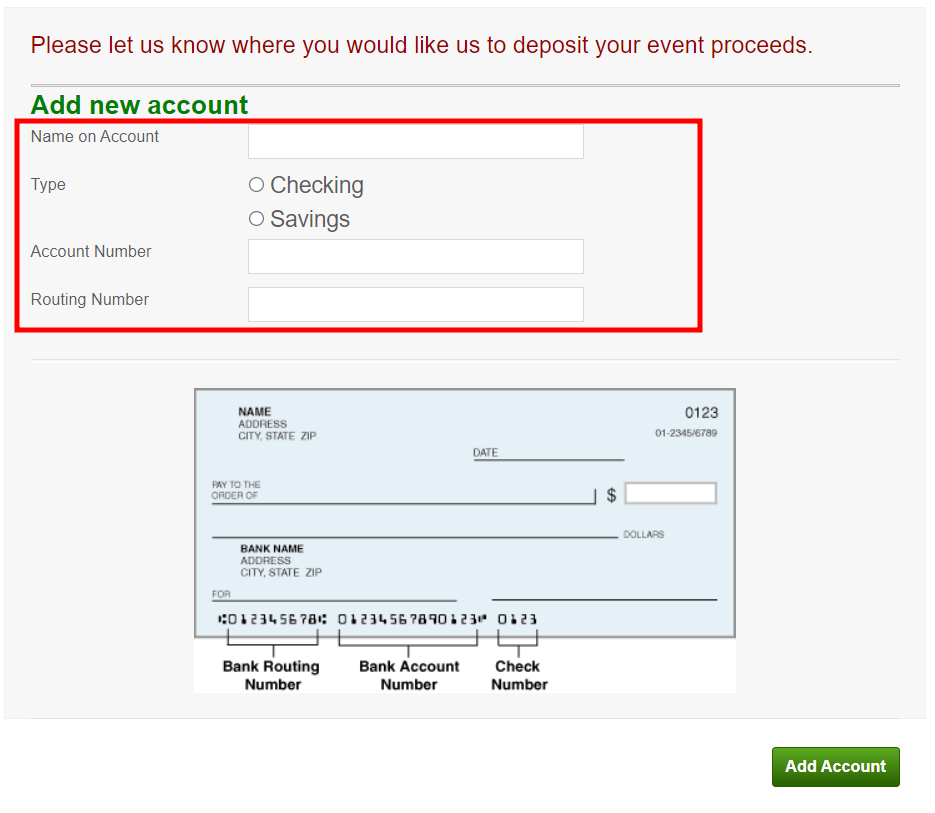935x813 pixels.
Task: Click the Add new account heading
Action: click(139, 105)
